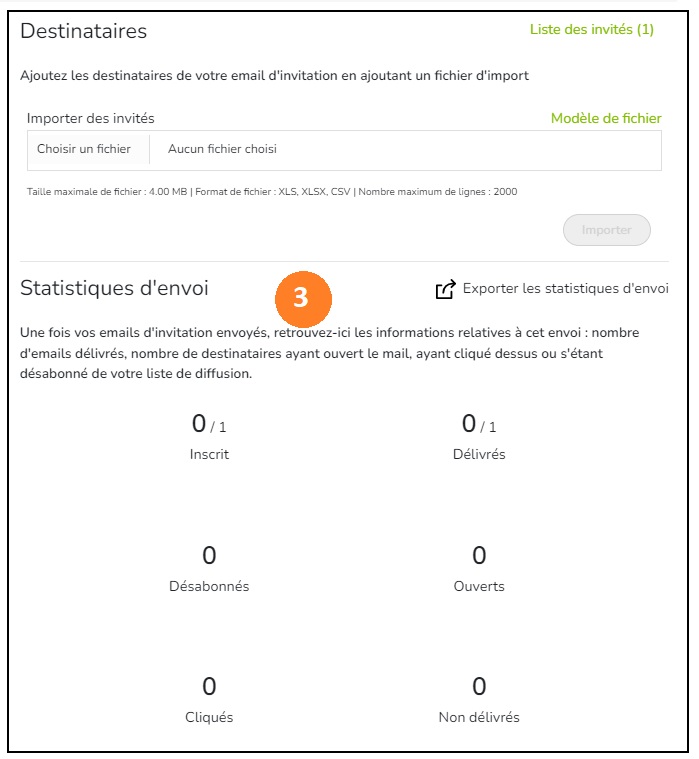Click Exporter les statistiques d'envoi text
Screen dimensions: 699x759
click(565, 288)
